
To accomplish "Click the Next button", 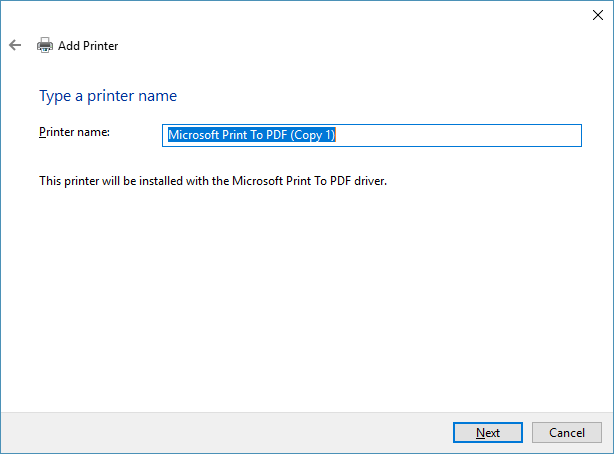I will (487, 432).
